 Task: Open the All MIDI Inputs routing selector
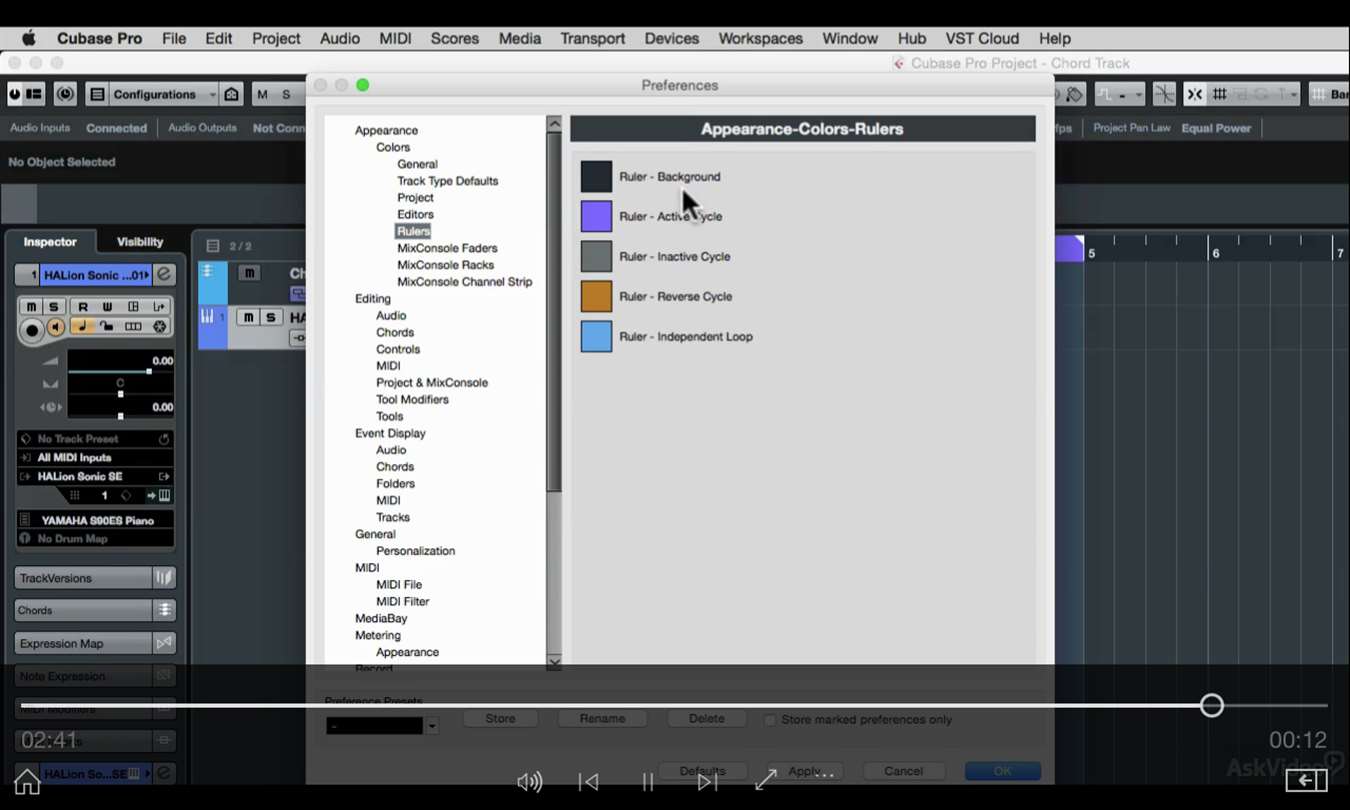coord(95,457)
